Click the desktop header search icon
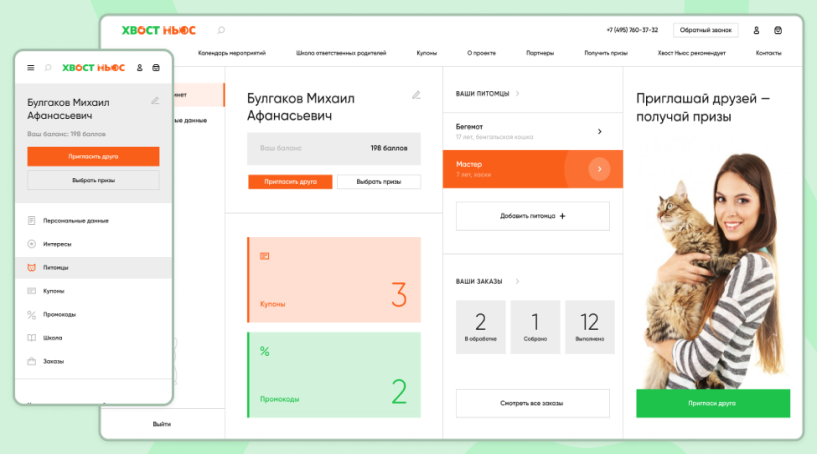The image size is (817, 454). pyautogui.click(x=221, y=30)
